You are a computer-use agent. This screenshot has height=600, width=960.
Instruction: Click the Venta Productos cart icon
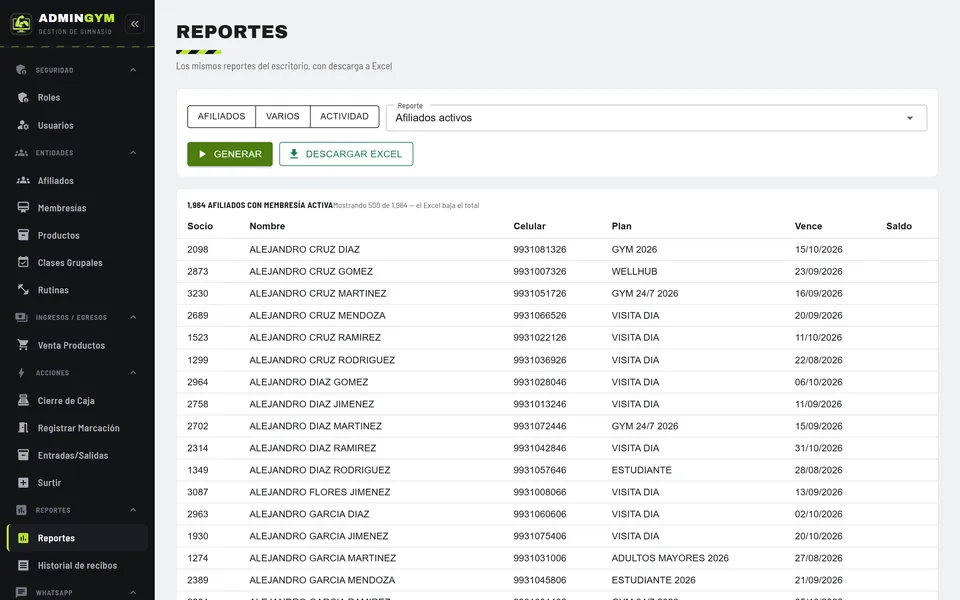(23, 345)
